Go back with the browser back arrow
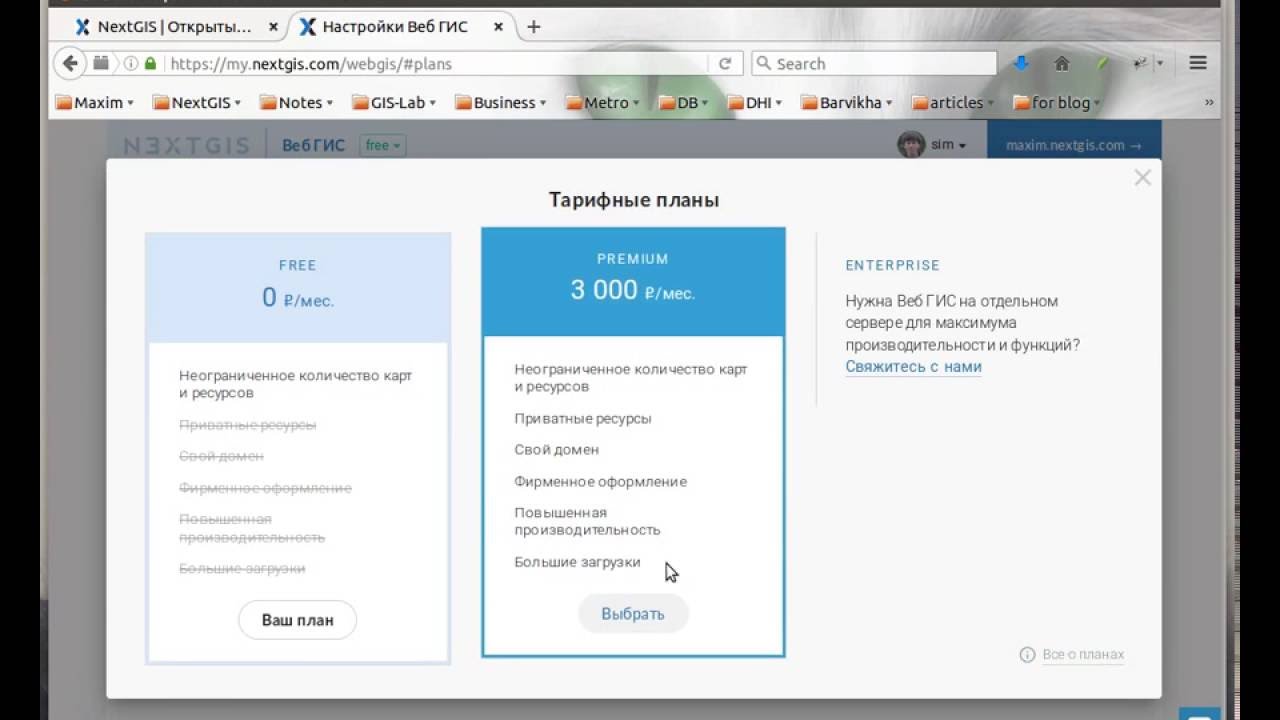This screenshot has height=720, width=1280. point(69,63)
